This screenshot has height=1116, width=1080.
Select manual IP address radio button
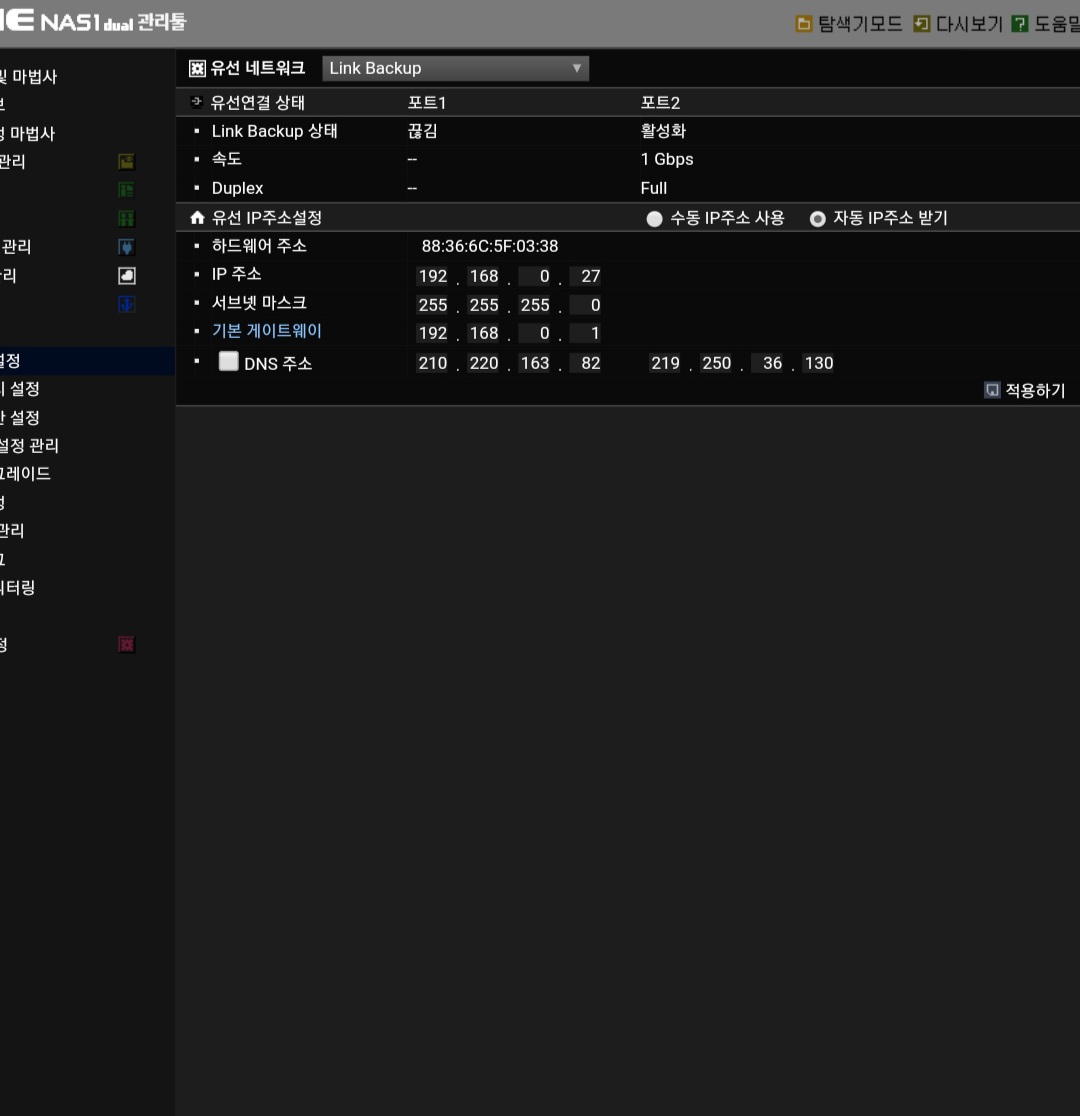[654, 219]
